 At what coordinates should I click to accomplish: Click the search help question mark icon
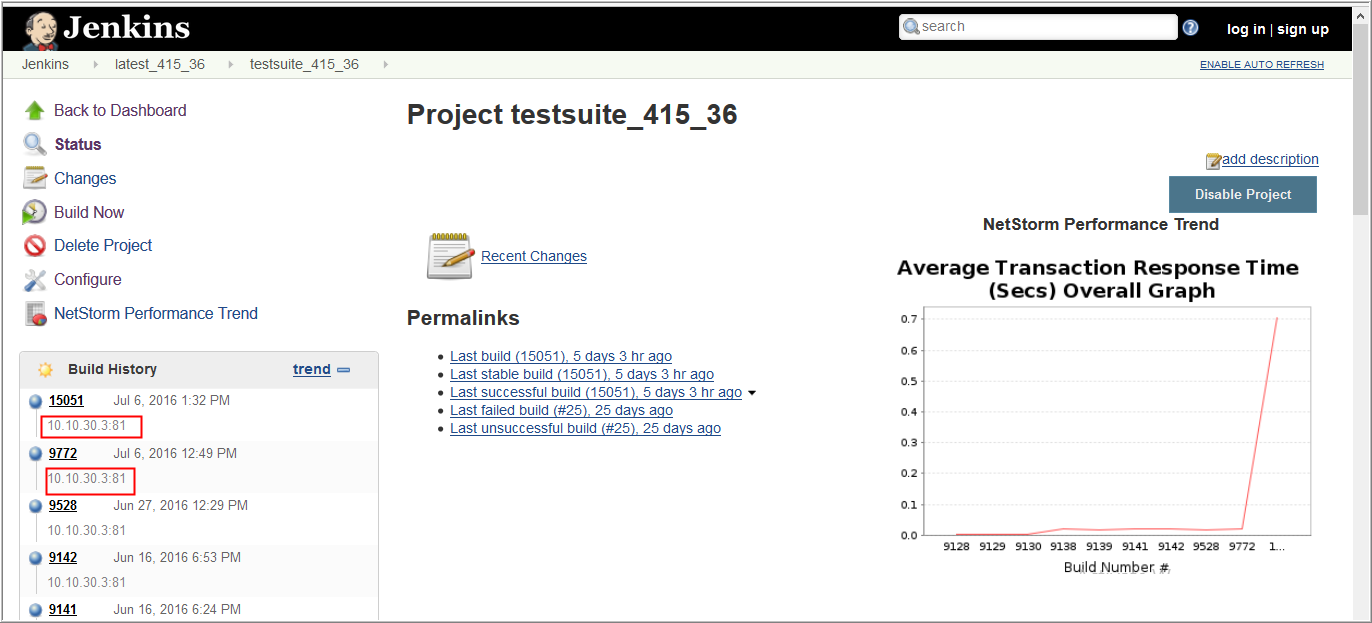click(x=1190, y=28)
